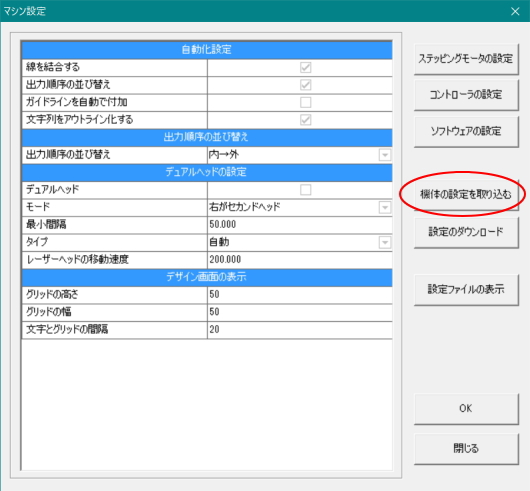Toggle the 線を結合する checkbox
Viewport: 530px width, 491px height.
pos(306,67)
